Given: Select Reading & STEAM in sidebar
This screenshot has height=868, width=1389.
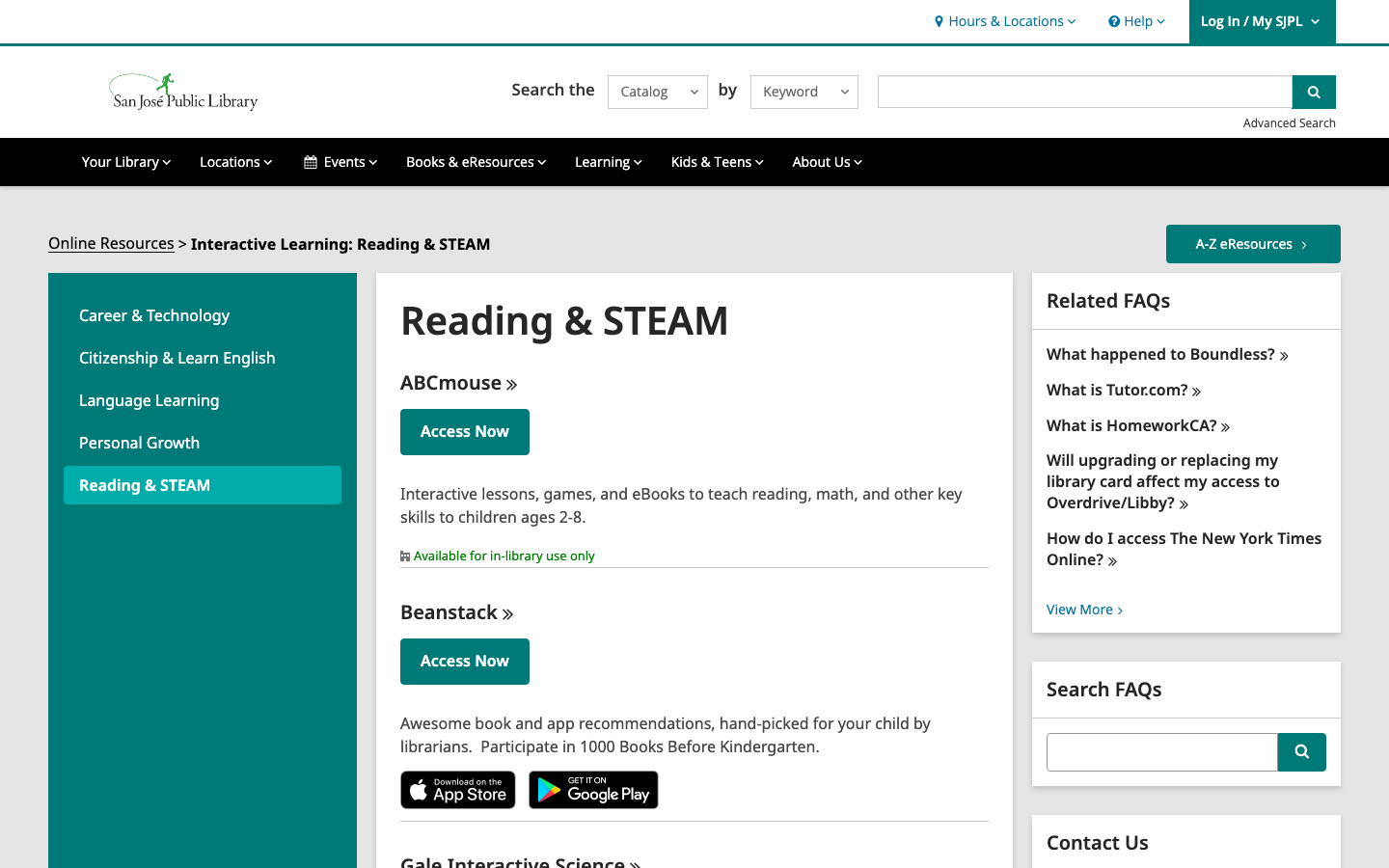Looking at the screenshot, I should (x=203, y=485).
